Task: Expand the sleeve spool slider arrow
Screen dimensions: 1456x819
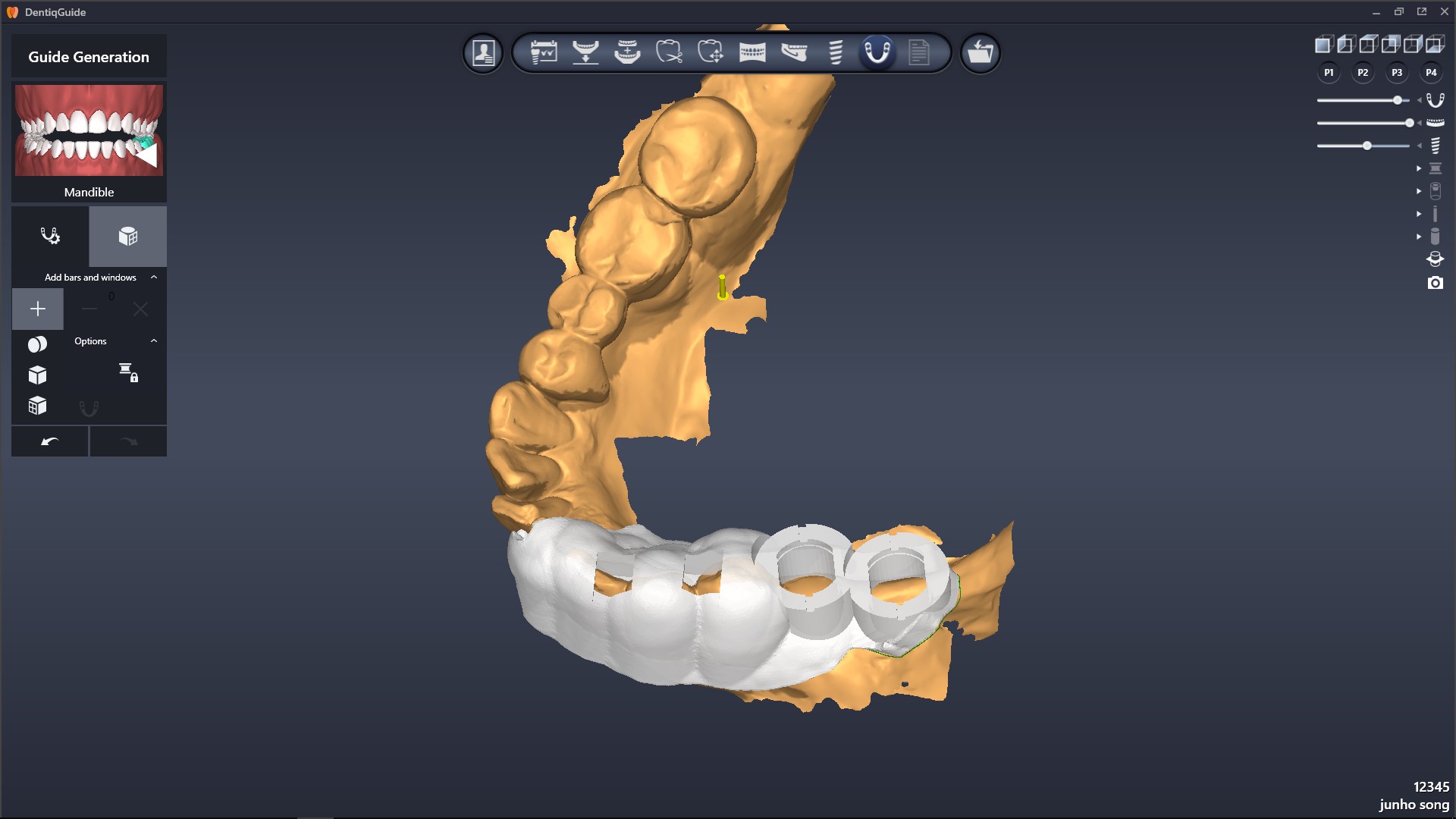Action: [x=1419, y=168]
